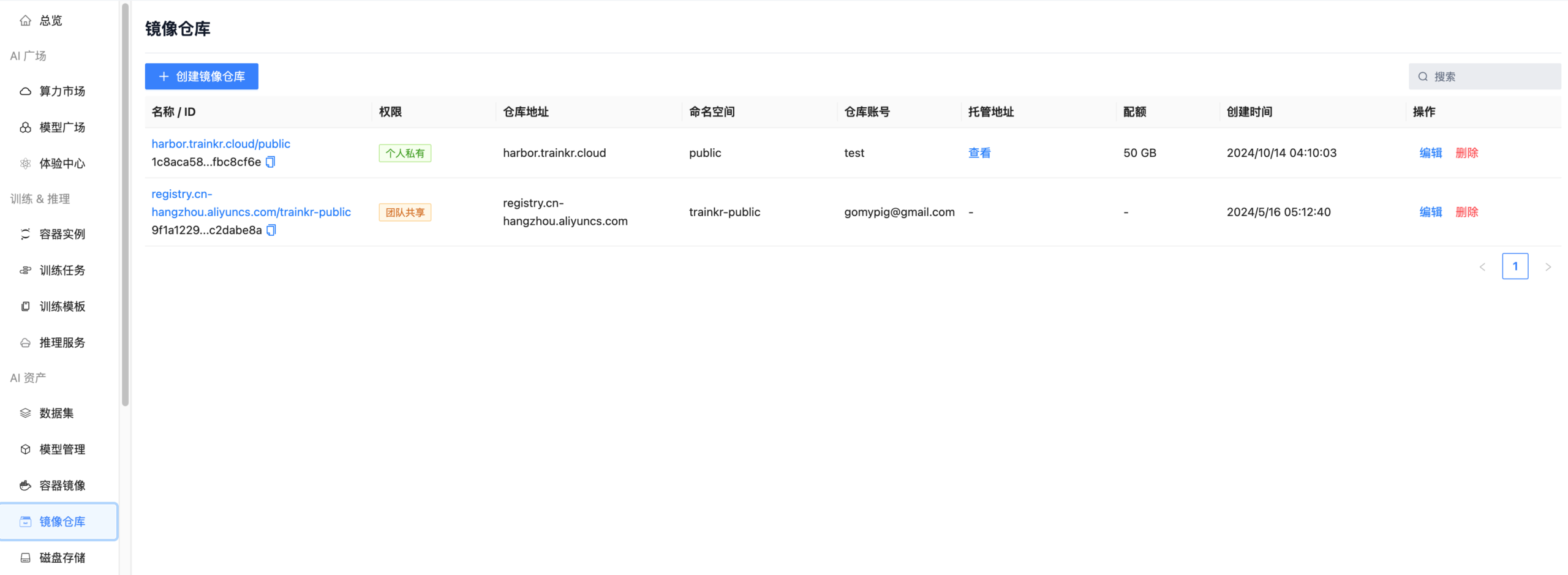Delete the trainkr-public aliyuncs repository
The width and height of the screenshot is (1568, 575).
coord(1466,212)
